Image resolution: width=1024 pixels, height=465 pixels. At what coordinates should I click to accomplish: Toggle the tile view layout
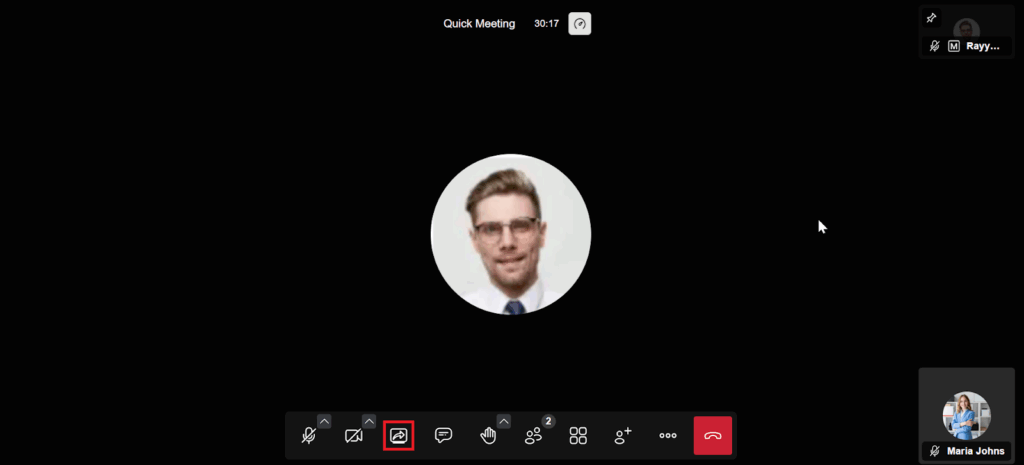pyautogui.click(x=578, y=436)
